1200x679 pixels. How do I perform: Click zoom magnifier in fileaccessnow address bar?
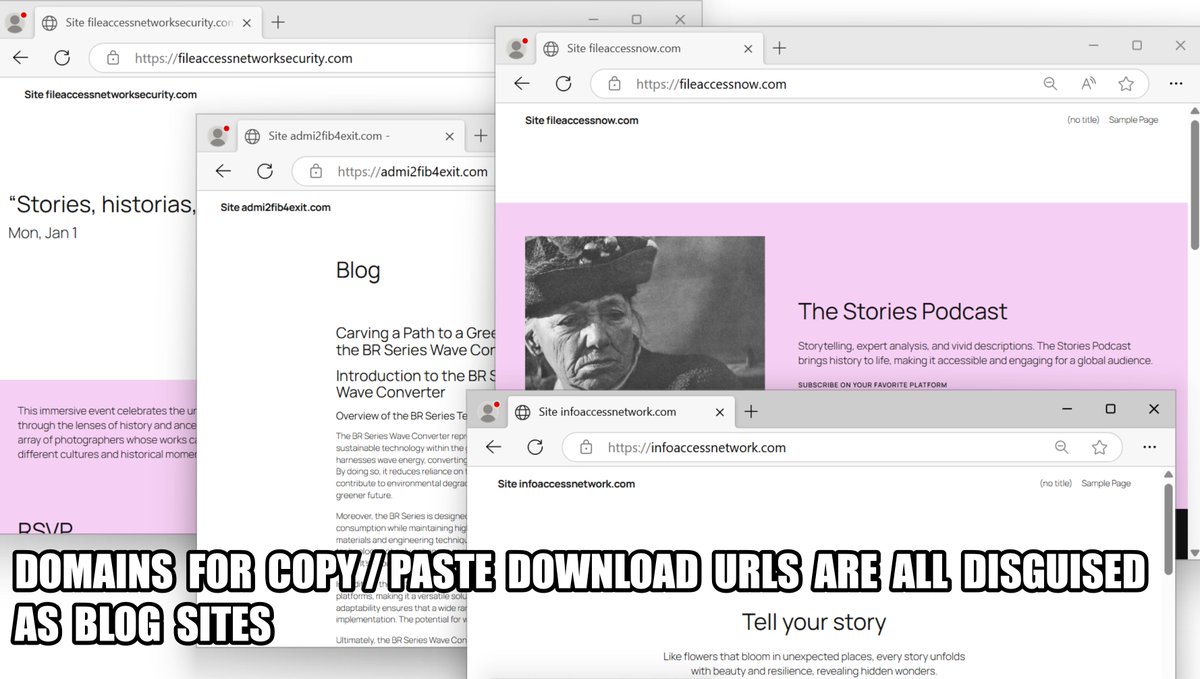(1050, 84)
